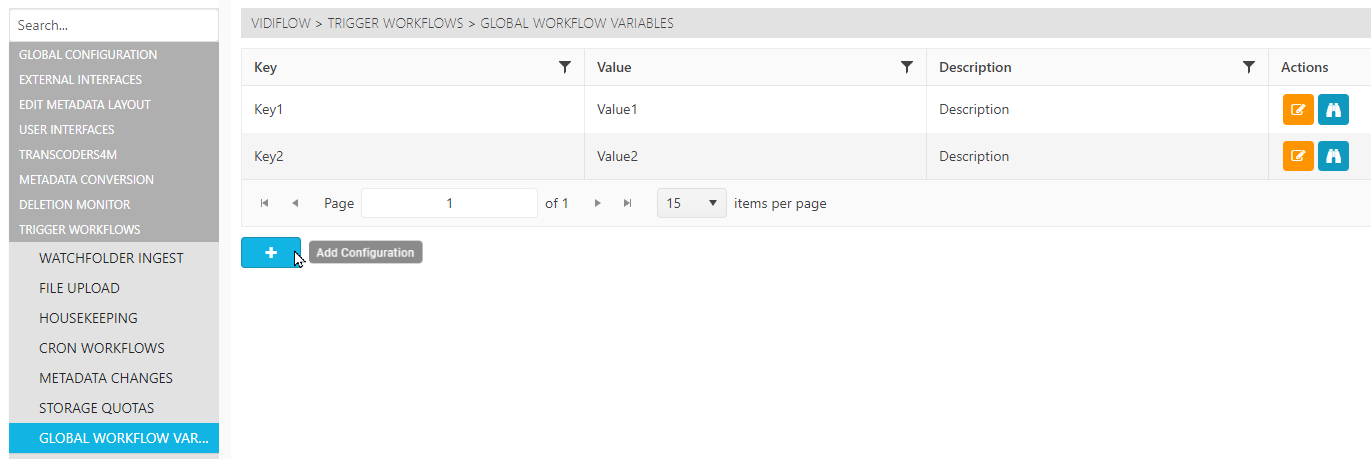The image size is (1371, 459).
Task: Open the Value column filter
Action: (907, 67)
